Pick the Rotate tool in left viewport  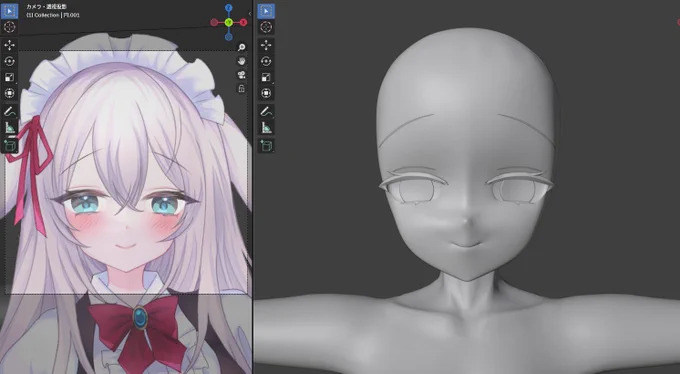point(10,61)
